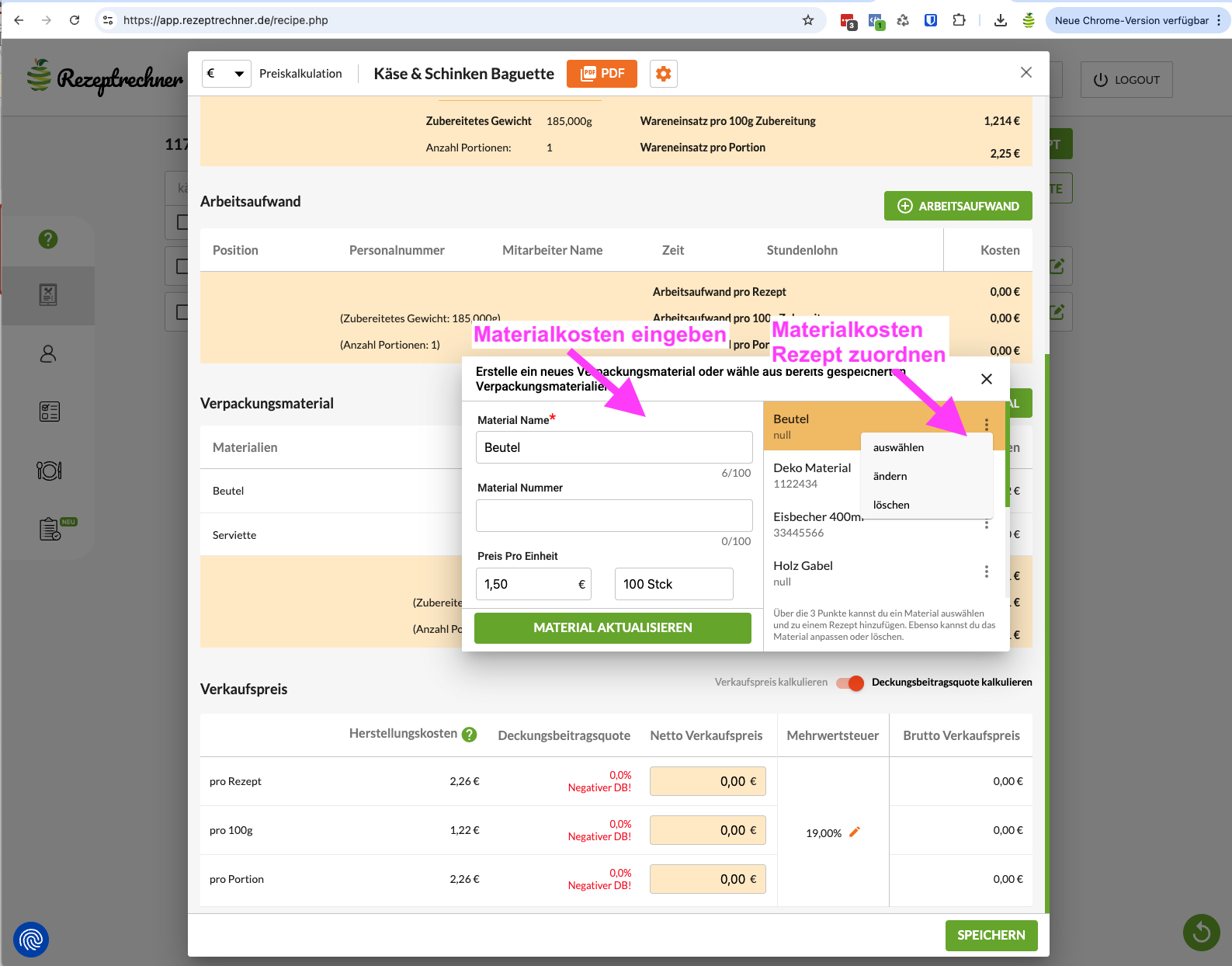The width and height of the screenshot is (1232, 966).
Task: Export the recipe with the PDF button
Action: [x=602, y=74]
